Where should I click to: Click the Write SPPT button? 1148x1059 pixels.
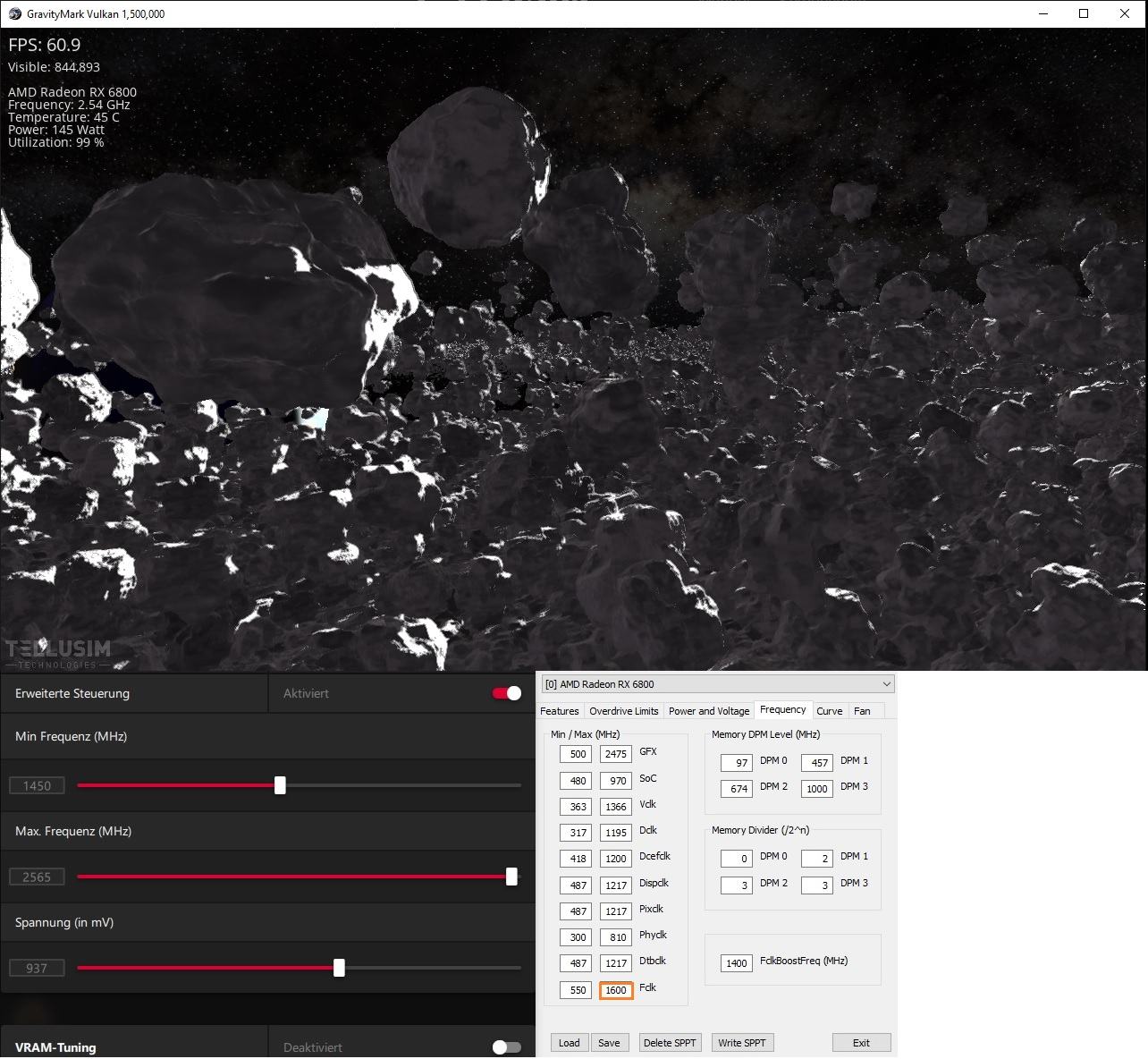coord(742,1043)
